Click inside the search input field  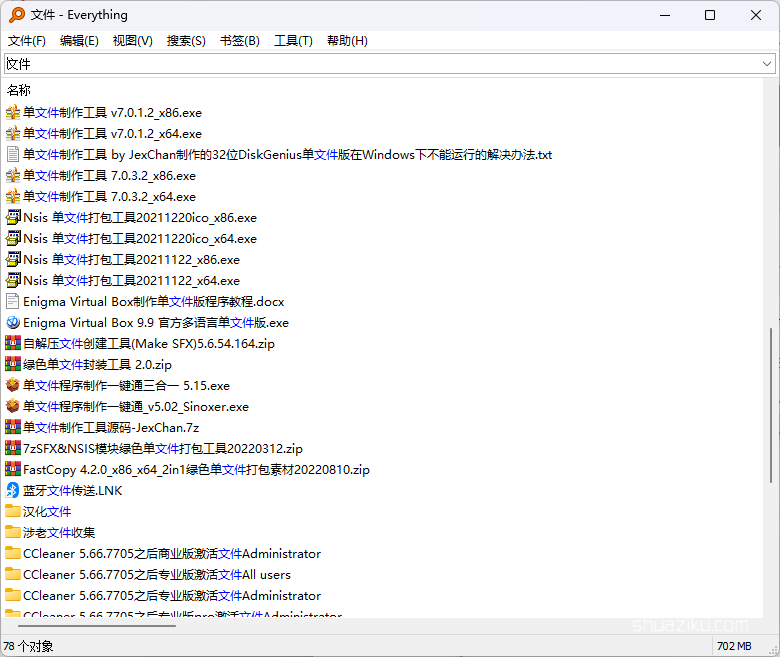pyautogui.click(x=380, y=64)
